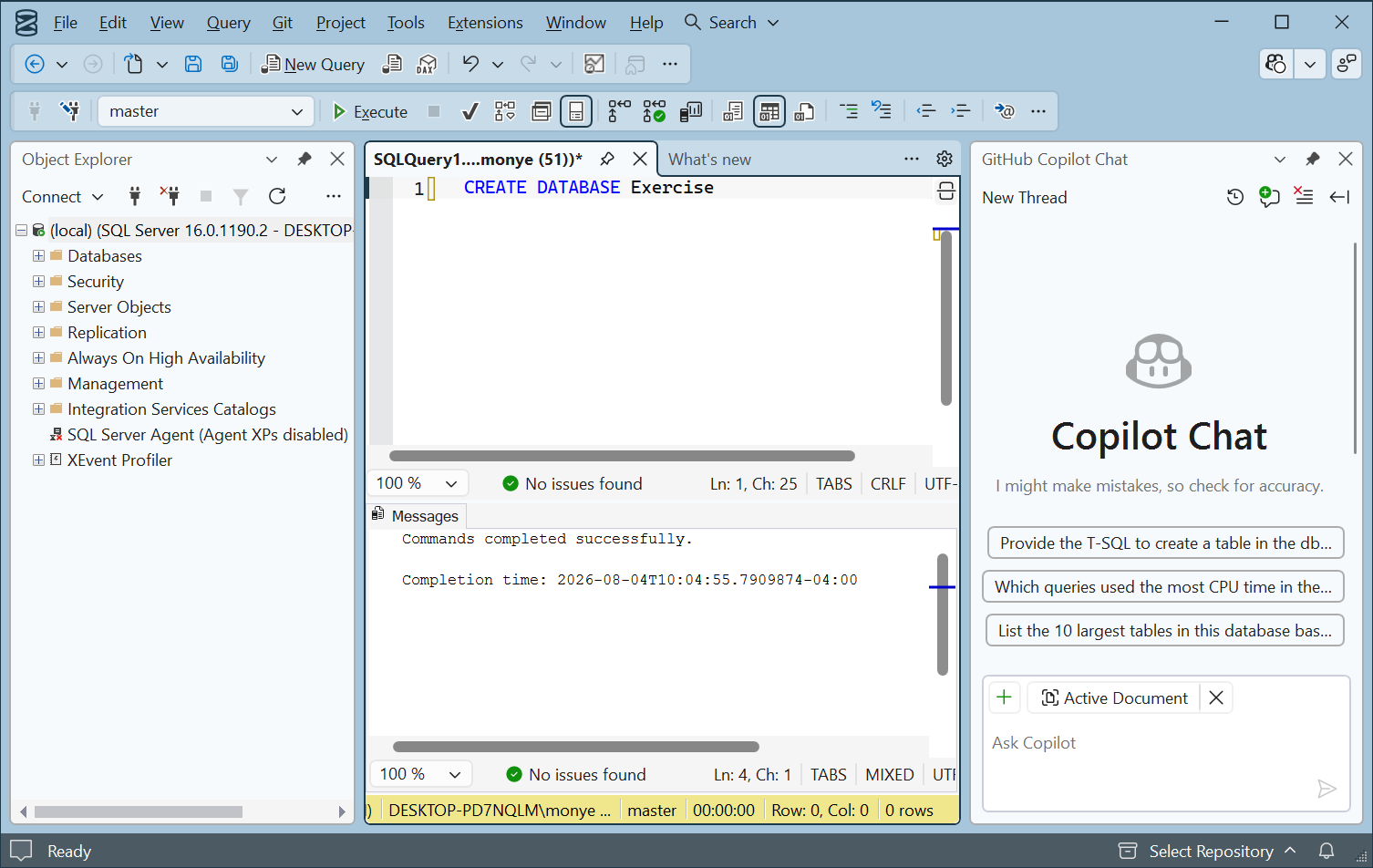1373x868 pixels.
Task: Comment out the selected lines
Action: point(848,111)
